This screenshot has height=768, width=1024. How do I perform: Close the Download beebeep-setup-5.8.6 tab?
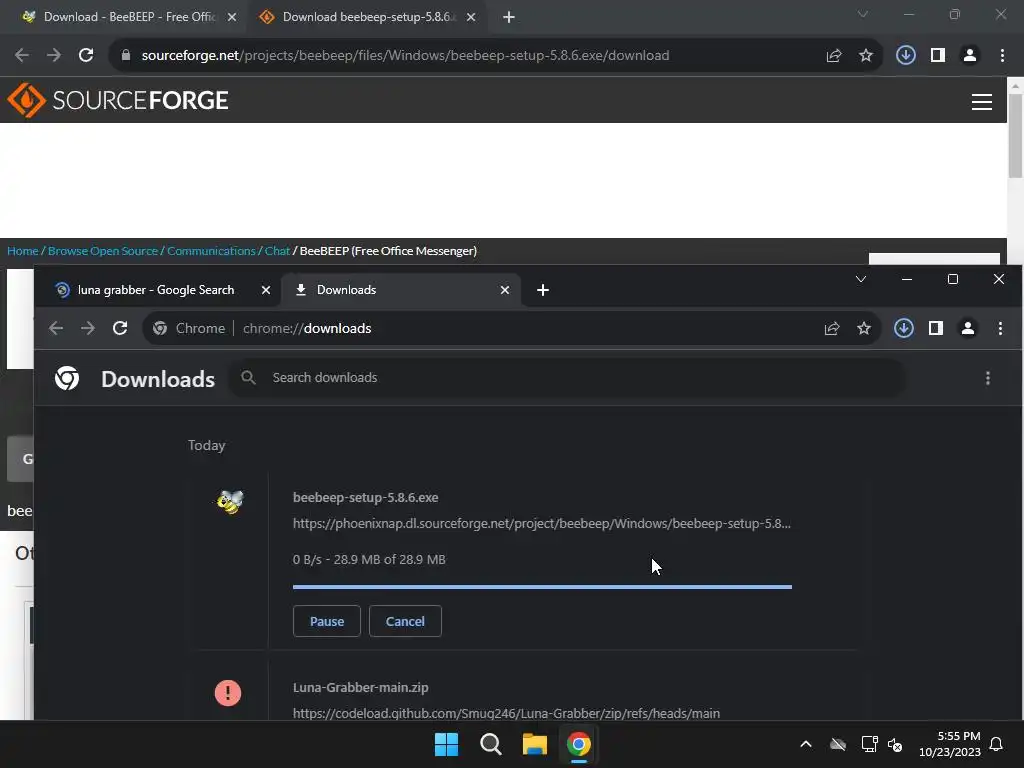click(471, 18)
